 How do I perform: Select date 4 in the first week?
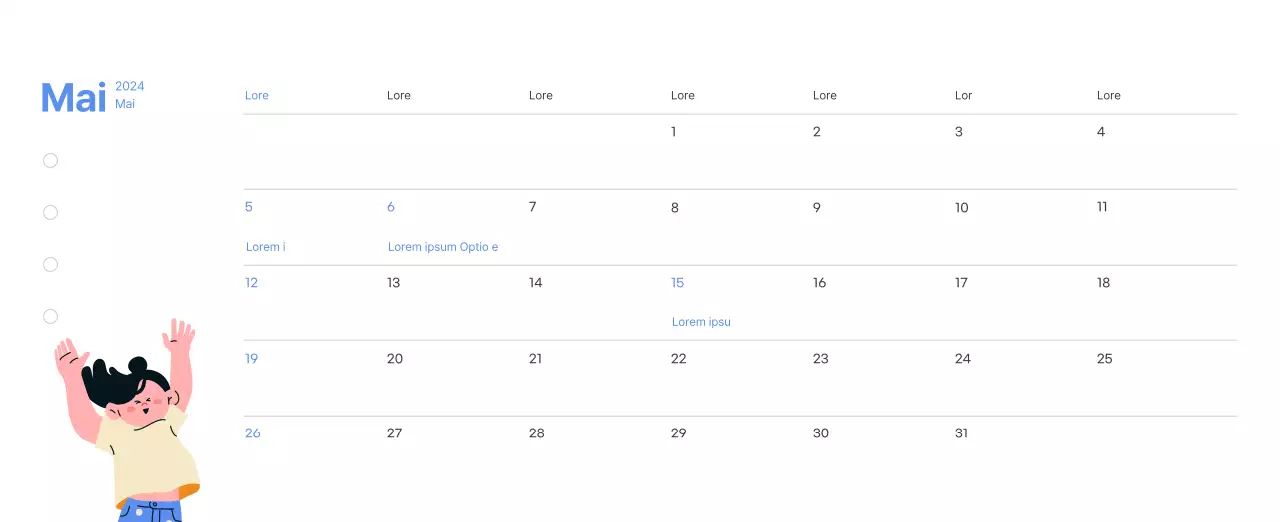1101,132
